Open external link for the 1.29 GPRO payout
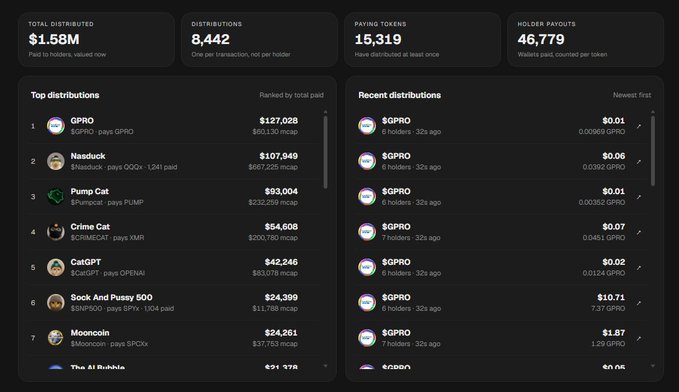Image resolution: width=679 pixels, height=392 pixels. pos(639,339)
